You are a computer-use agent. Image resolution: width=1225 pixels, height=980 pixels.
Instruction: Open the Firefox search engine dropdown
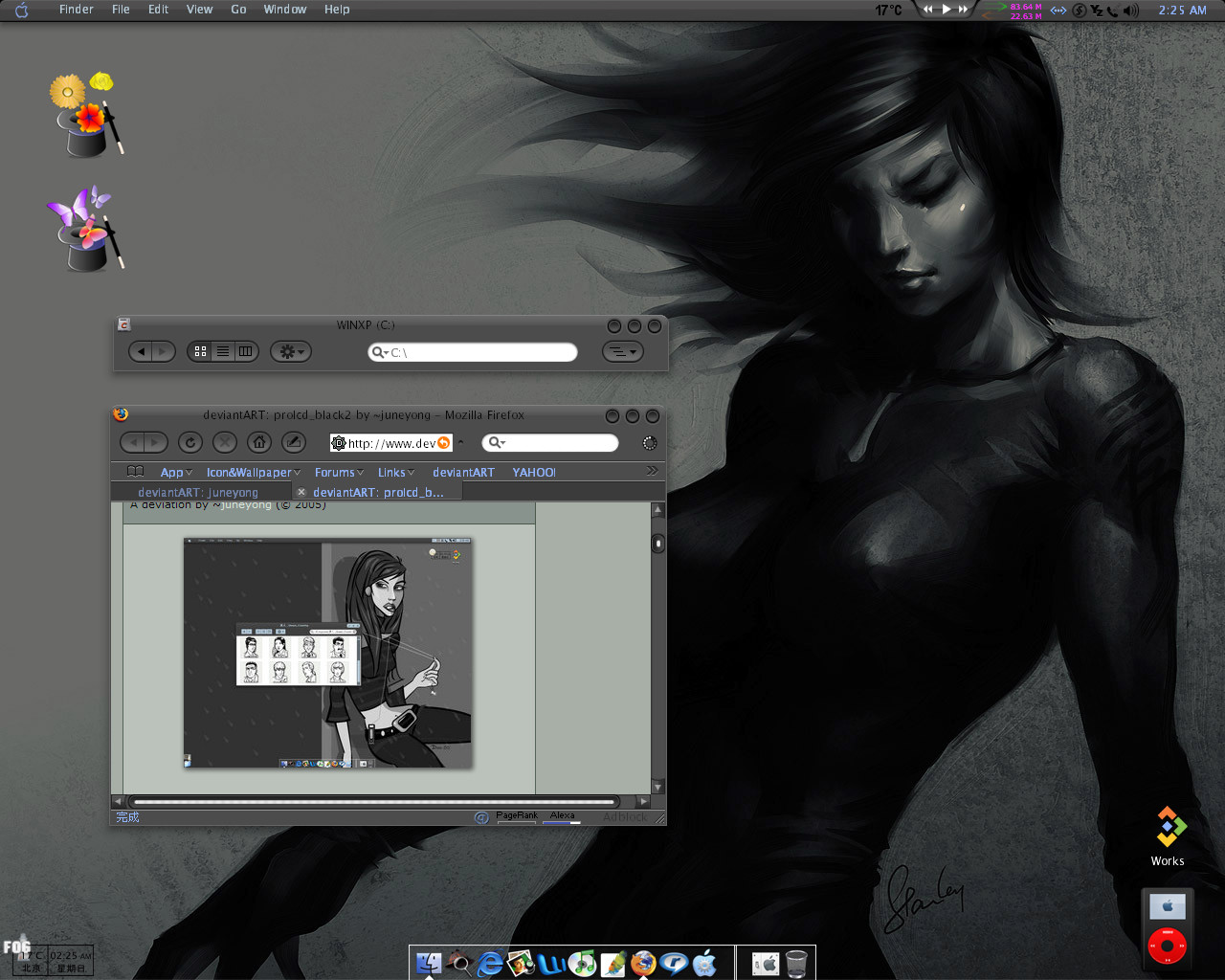click(x=497, y=443)
